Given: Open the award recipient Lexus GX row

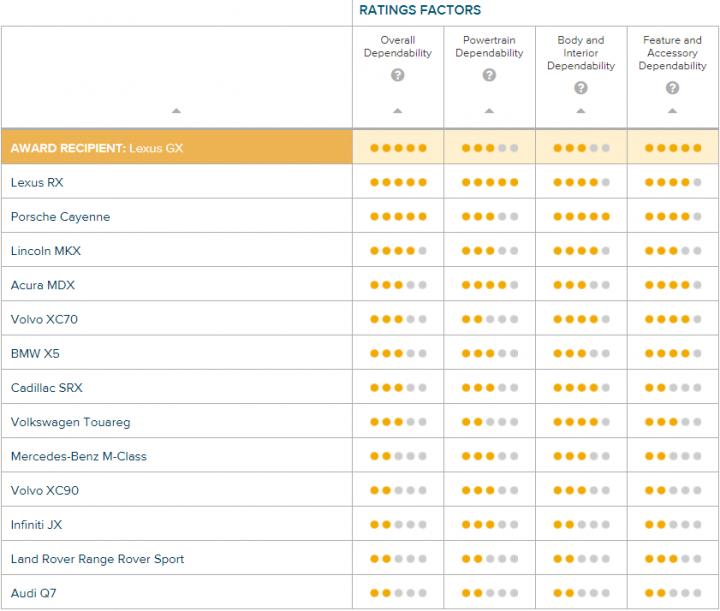Looking at the screenshot, I should [x=177, y=147].
